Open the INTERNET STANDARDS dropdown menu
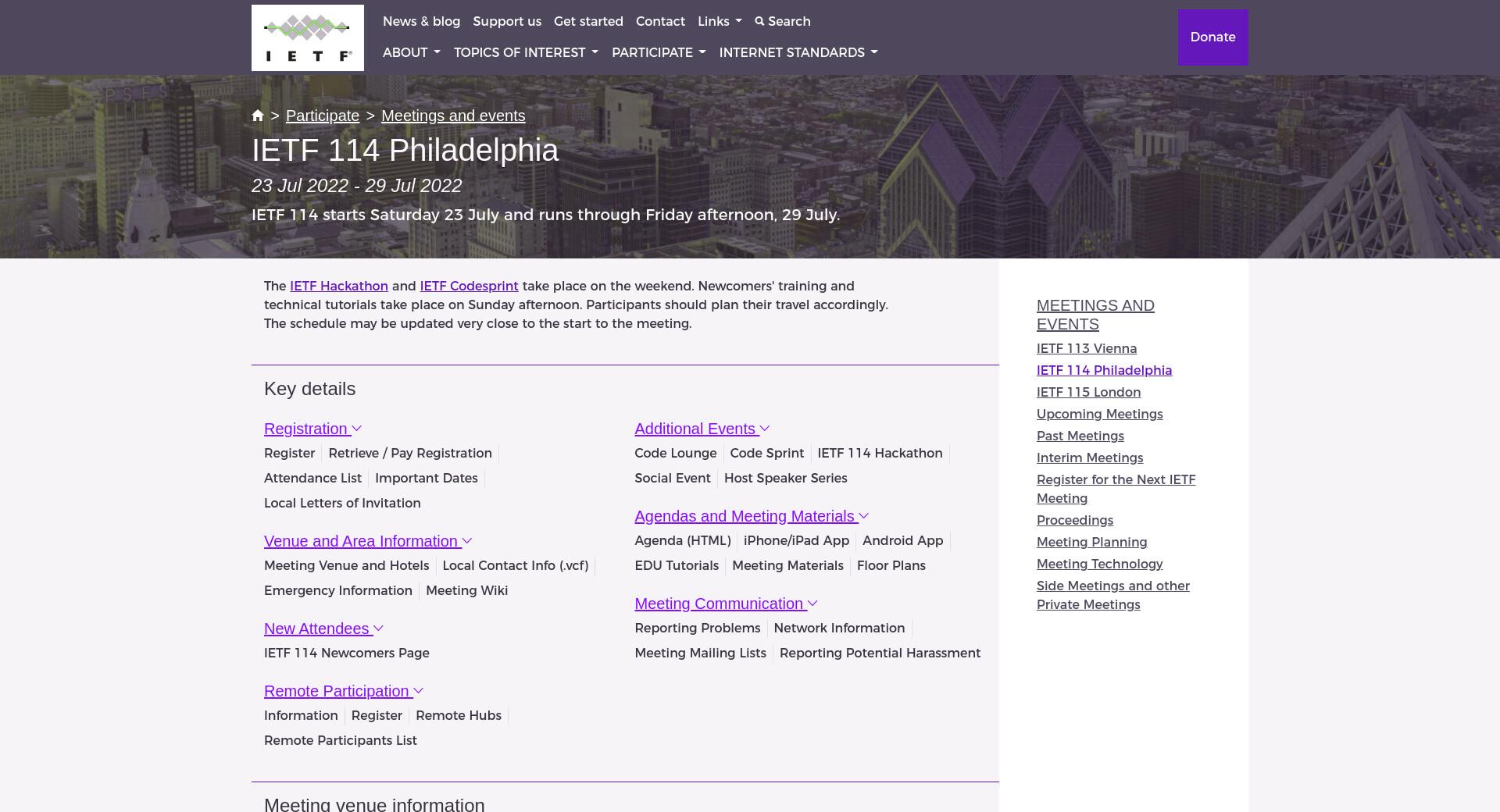 798,52
